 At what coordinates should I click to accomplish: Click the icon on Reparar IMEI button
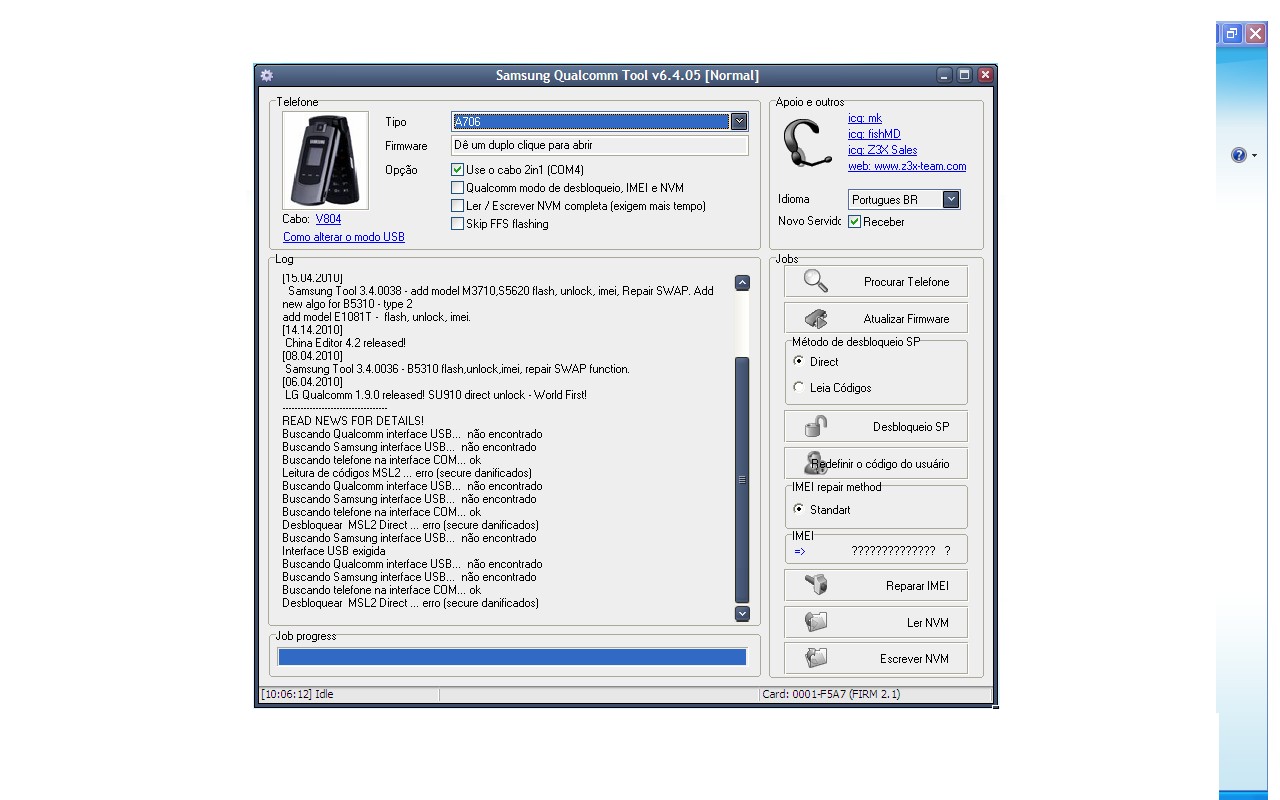pyautogui.click(x=816, y=585)
